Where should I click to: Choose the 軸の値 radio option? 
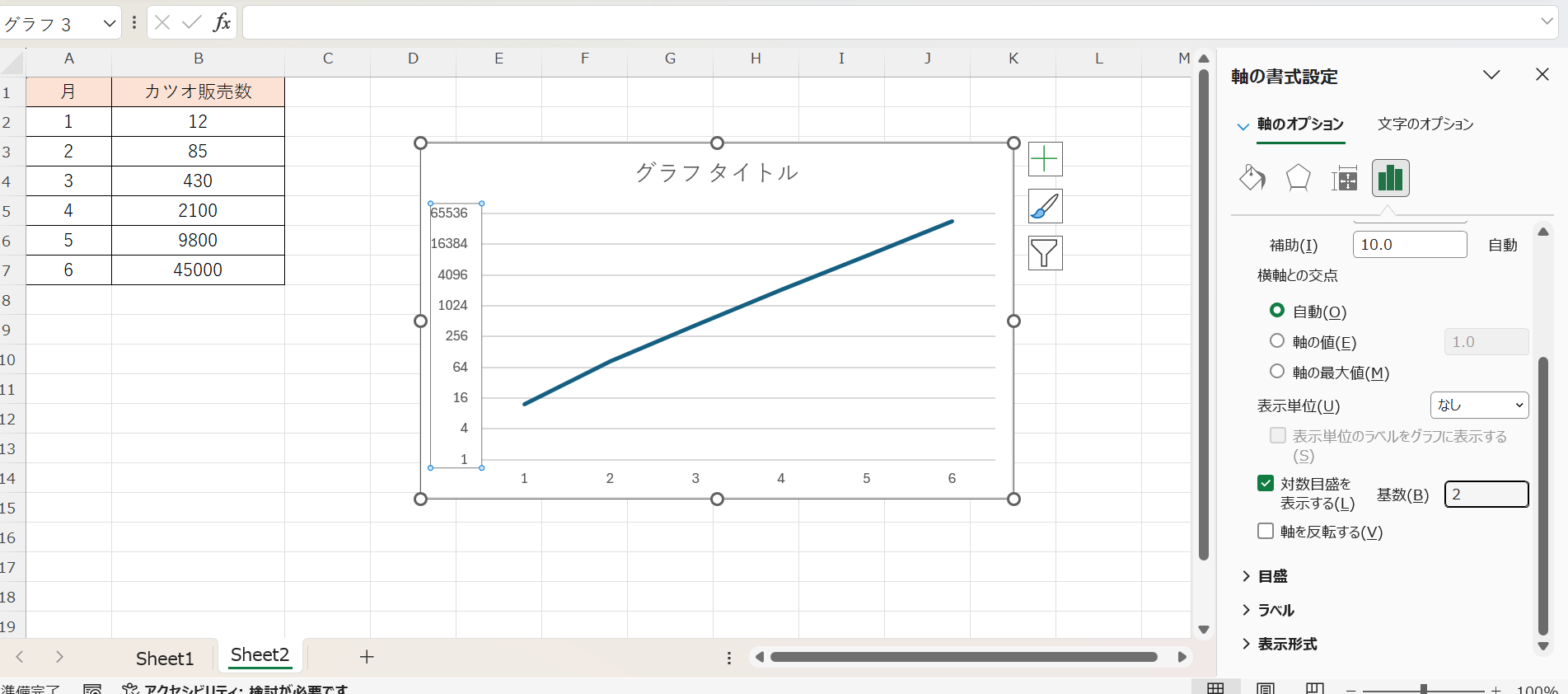point(1277,341)
